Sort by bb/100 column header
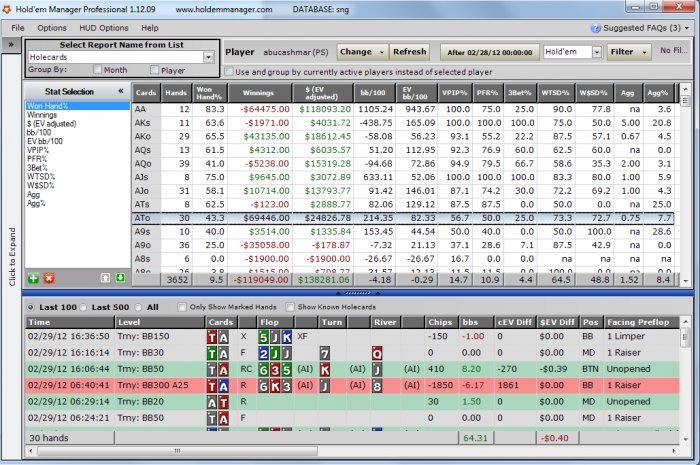Viewport: 700px width, 465px height. pyautogui.click(x=373, y=93)
